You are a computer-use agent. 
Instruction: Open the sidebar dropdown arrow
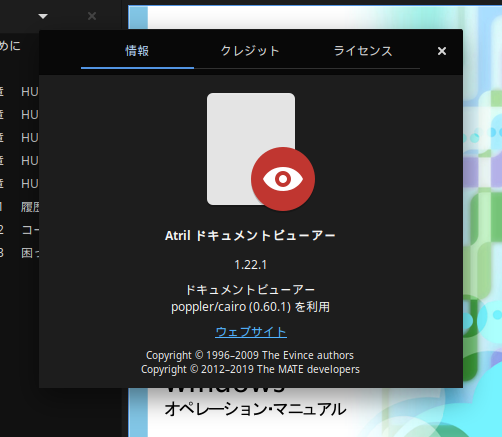[x=43, y=16]
